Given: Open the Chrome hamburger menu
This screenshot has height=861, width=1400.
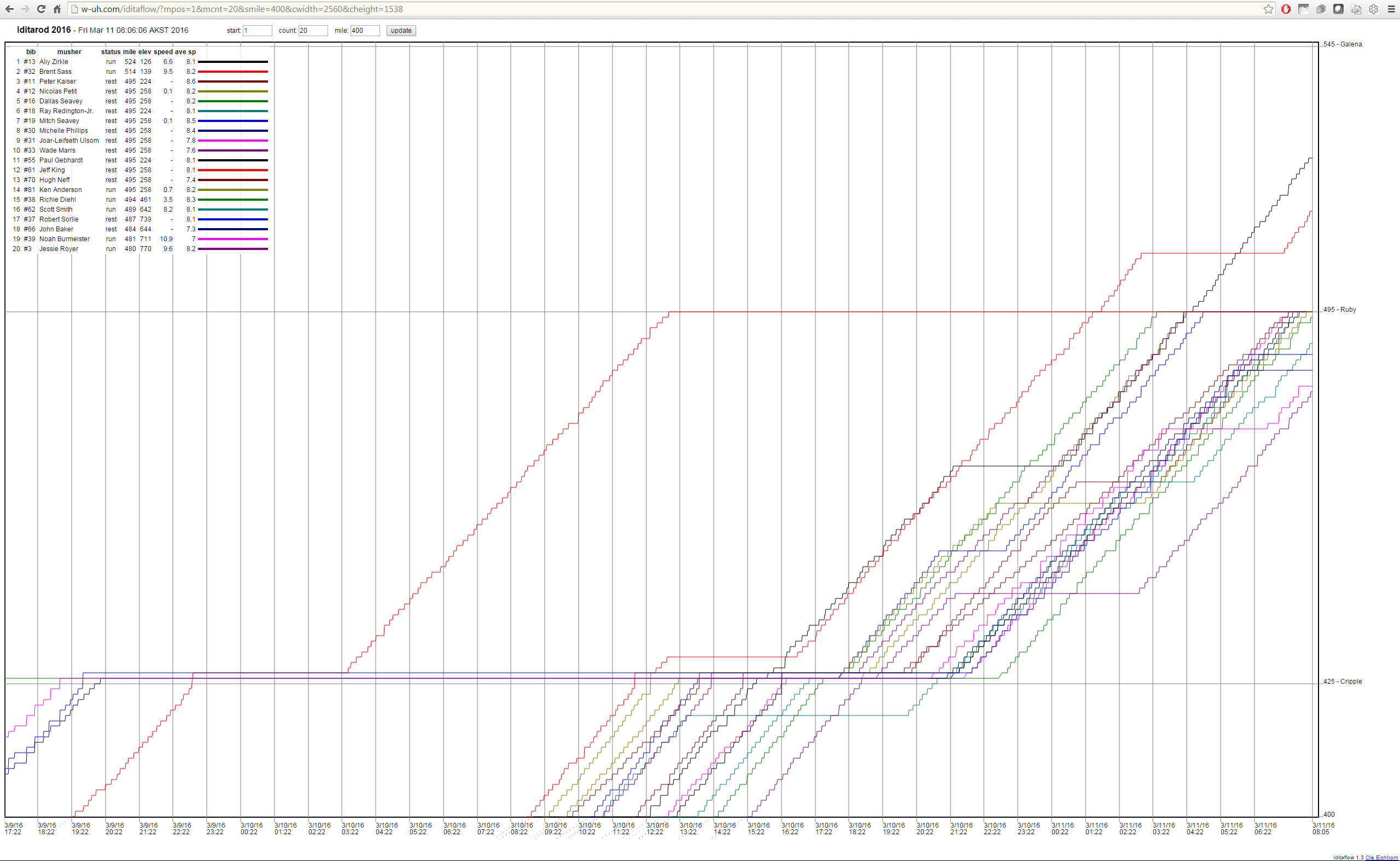Looking at the screenshot, I should [x=1391, y=9].
